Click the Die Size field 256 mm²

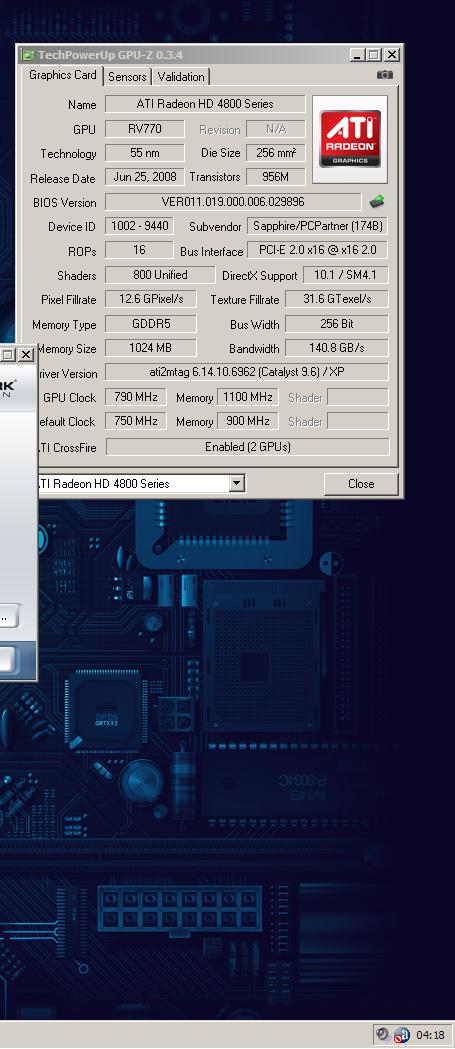click(276, 153)
